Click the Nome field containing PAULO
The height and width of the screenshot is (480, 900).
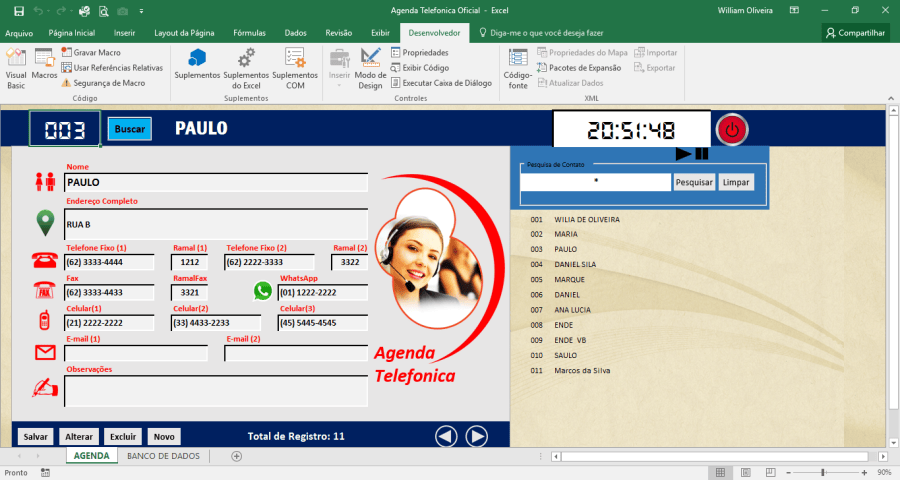click(x=216, y=183)
